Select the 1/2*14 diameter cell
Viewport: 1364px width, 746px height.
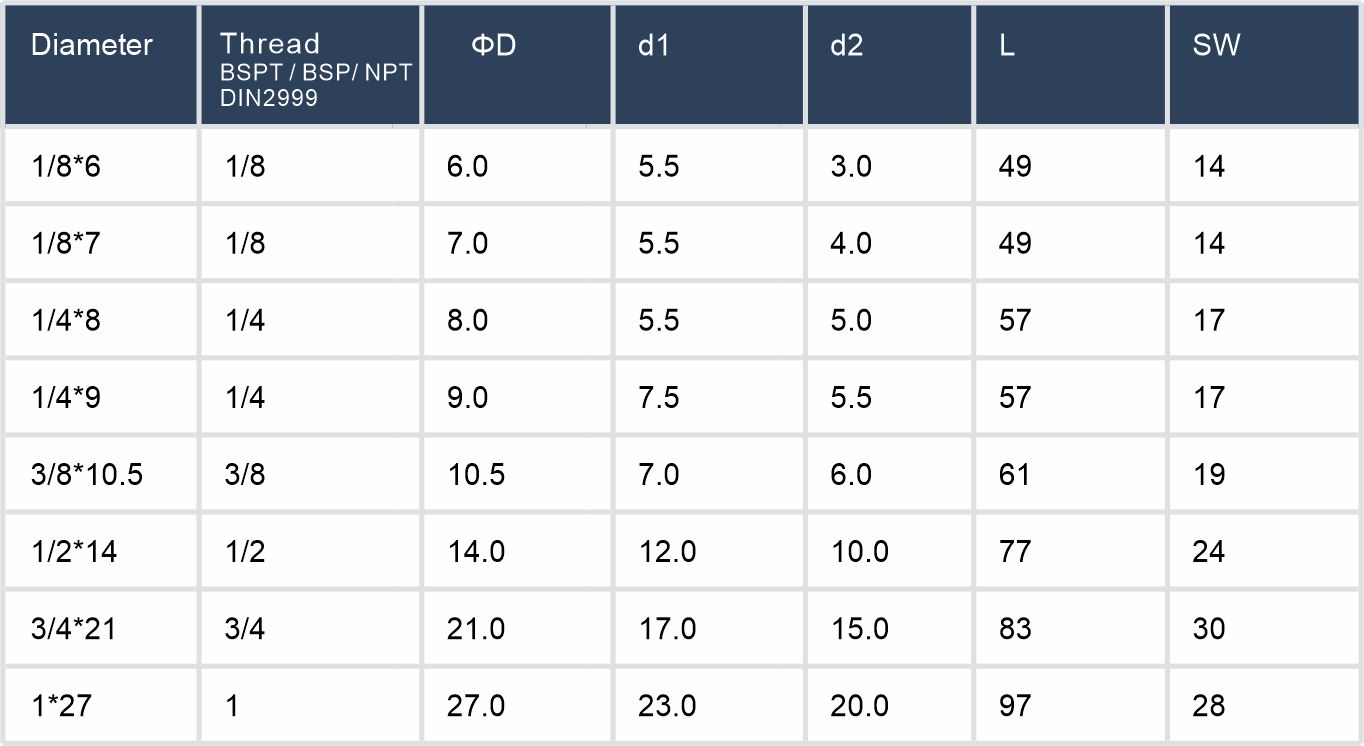[74, 551]
